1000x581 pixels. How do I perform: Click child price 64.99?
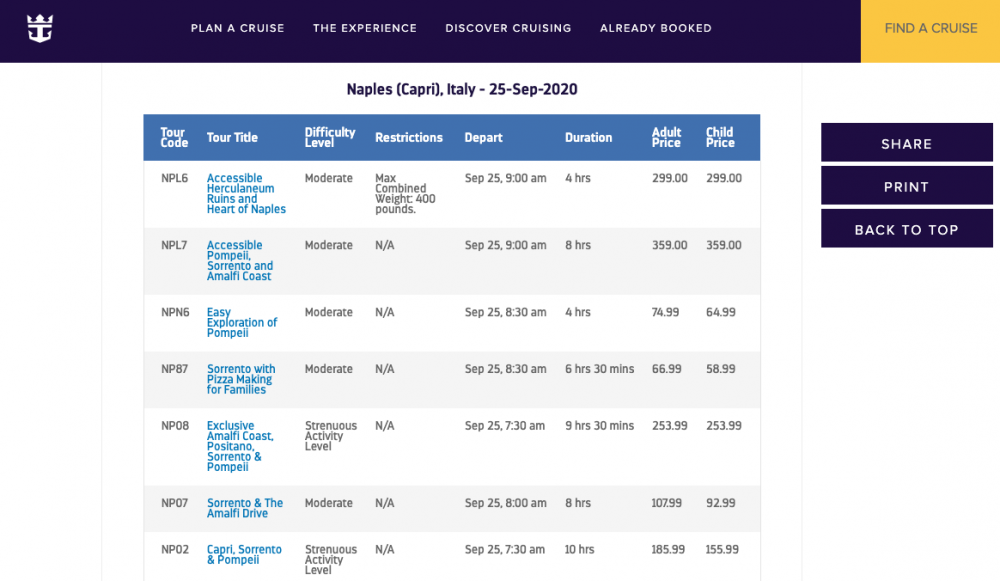tap(721, 312)
